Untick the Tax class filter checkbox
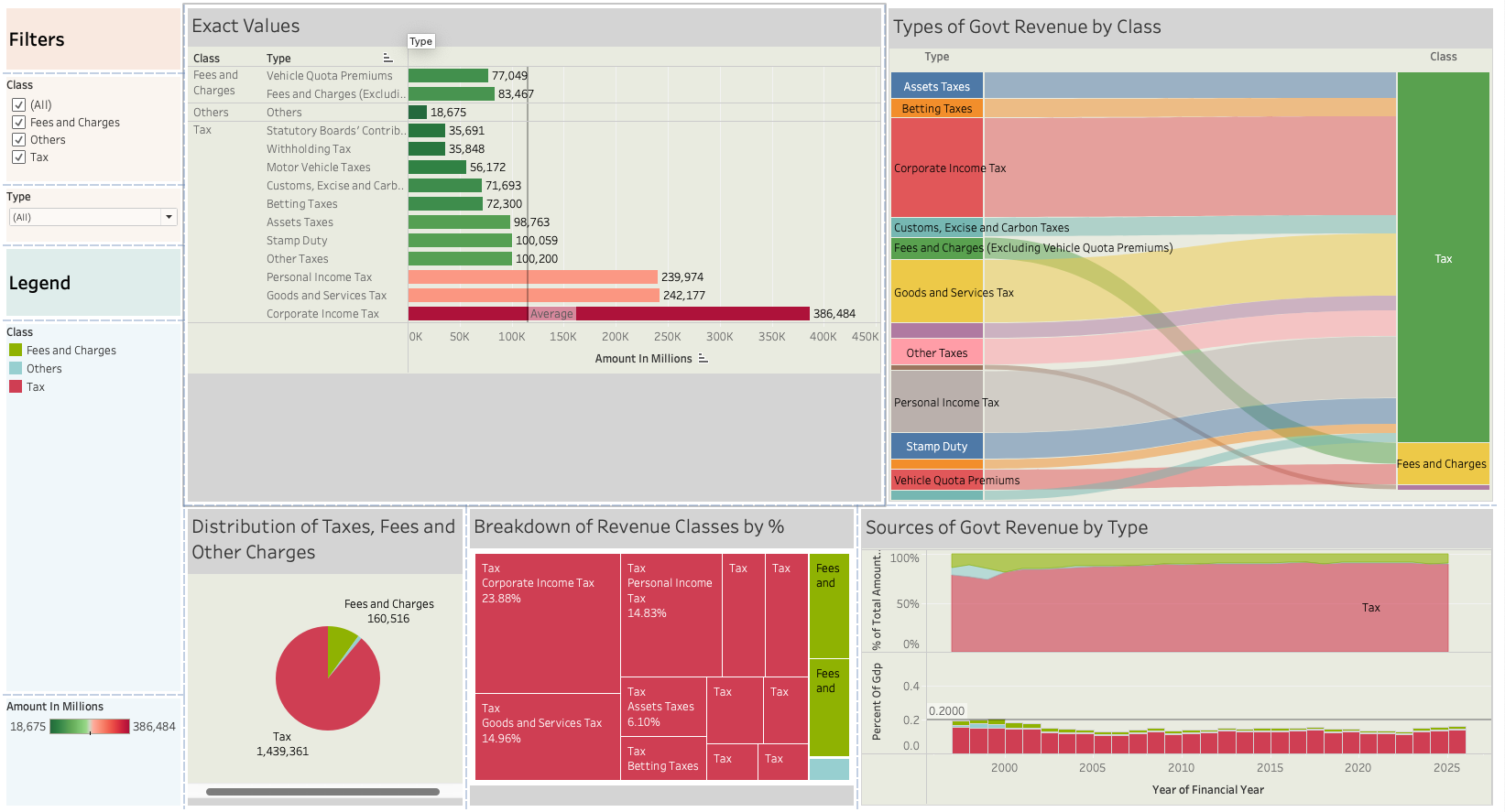Screen dimensions: 1505x812 [18, 157]
